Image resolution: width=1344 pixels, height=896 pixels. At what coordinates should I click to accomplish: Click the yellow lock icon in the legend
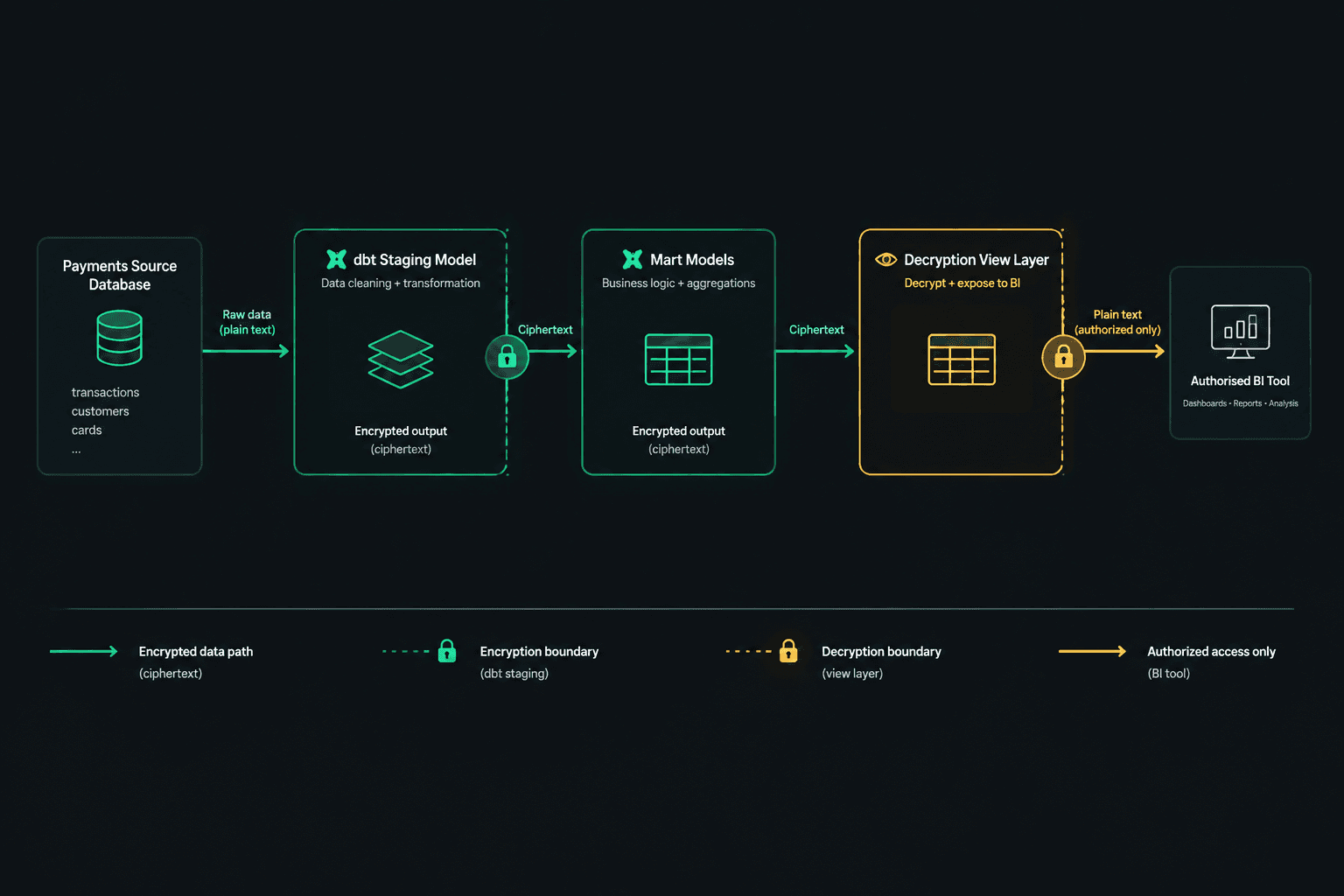point(788,651)
